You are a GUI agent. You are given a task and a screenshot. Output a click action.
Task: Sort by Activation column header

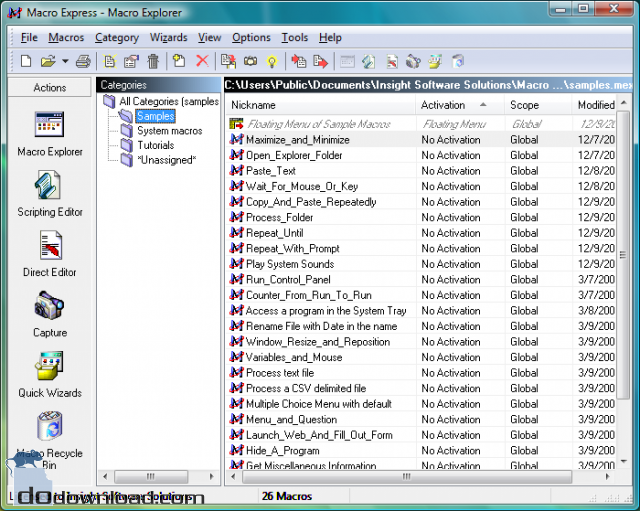coord(460,105)
